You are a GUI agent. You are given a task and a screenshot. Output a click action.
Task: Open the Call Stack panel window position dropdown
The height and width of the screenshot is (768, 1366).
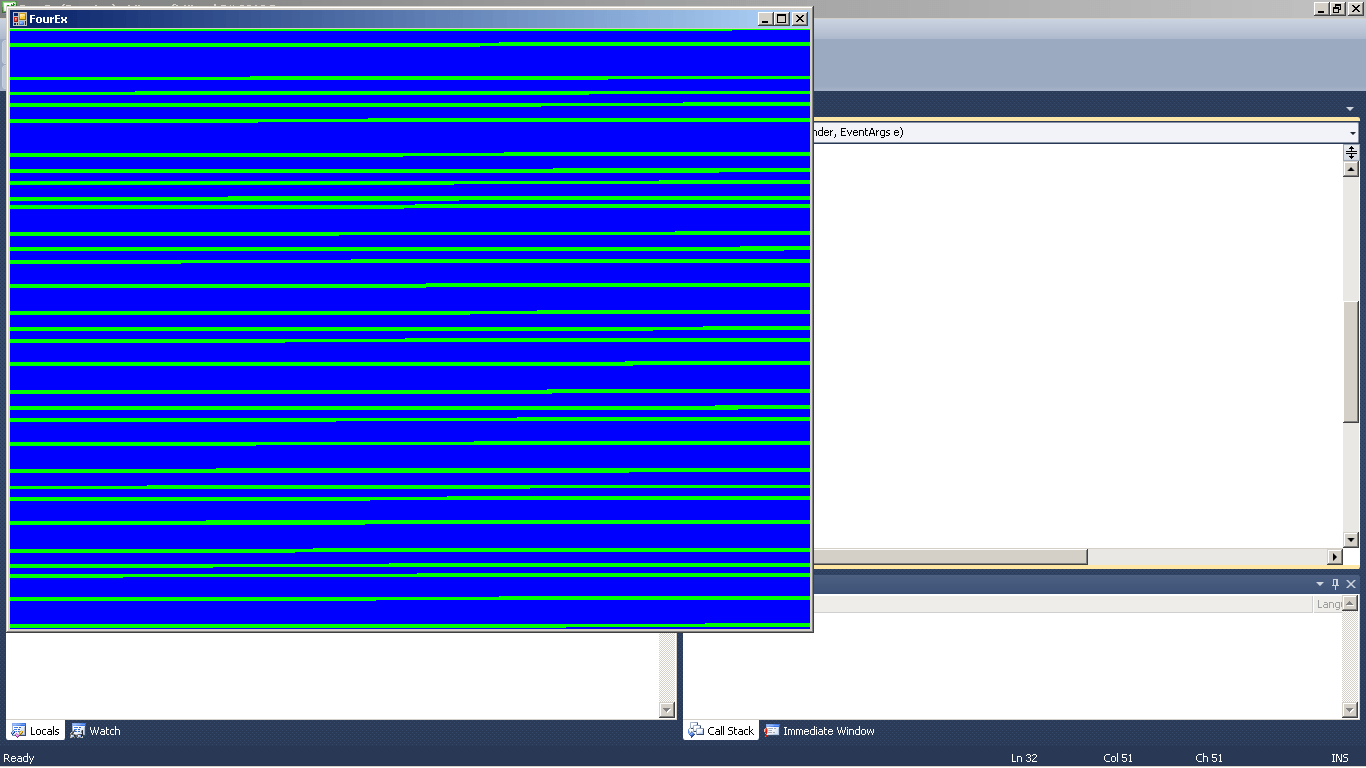point(1320,584)
